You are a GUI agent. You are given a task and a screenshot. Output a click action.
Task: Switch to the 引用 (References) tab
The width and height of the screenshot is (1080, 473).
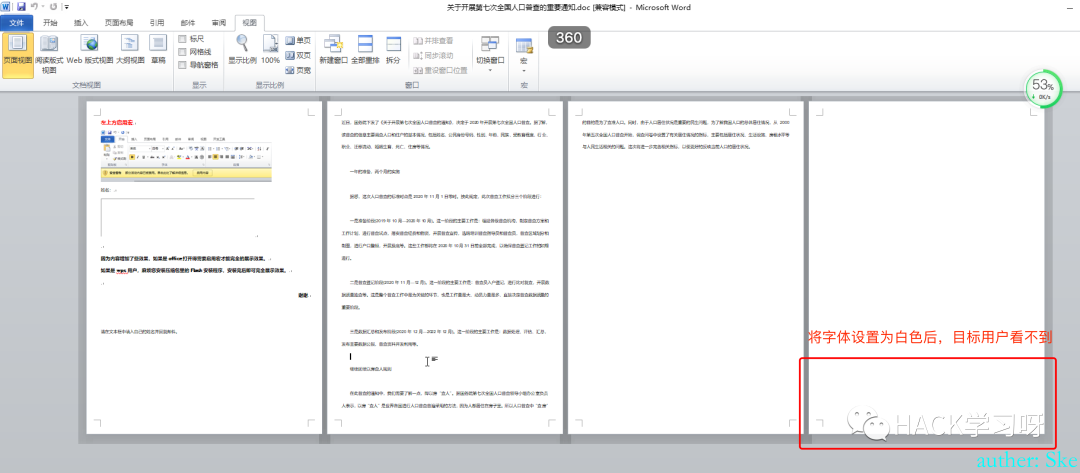(157, 23)
